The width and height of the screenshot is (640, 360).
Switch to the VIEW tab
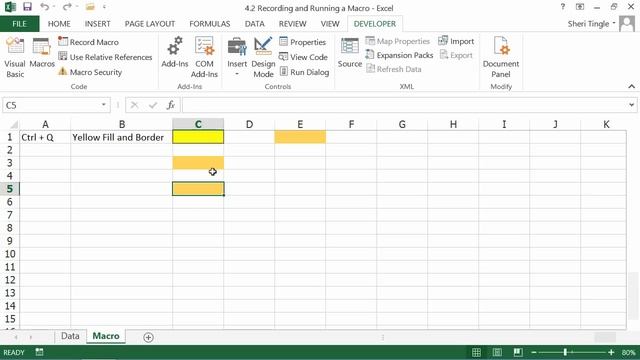[x=330, y=24]
